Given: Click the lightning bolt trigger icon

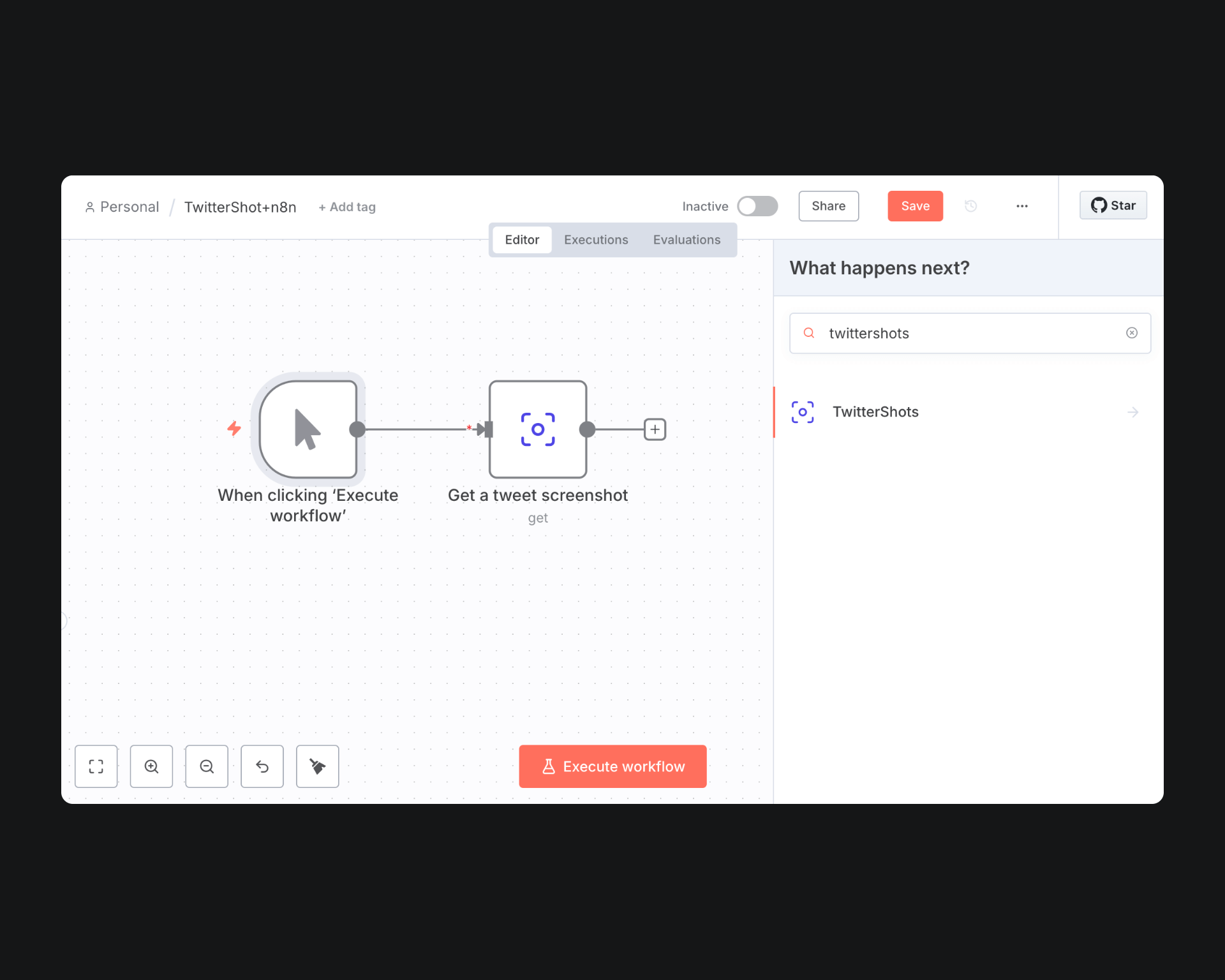Looking at the screenshot, I should pos(234,428).
